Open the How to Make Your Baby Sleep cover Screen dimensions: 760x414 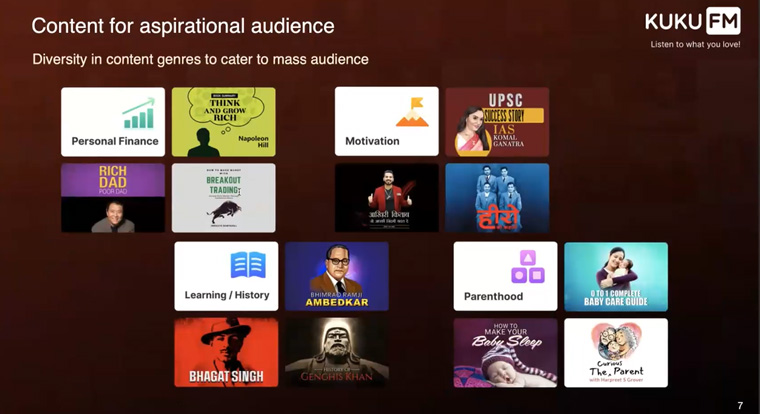coord(506,352)
